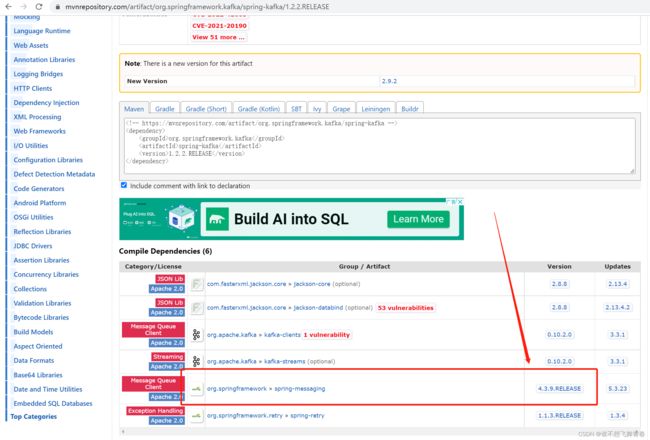Open kafka-streams artifact link
The width and height of the screenshot is (650, 440).
pos(285,361)
